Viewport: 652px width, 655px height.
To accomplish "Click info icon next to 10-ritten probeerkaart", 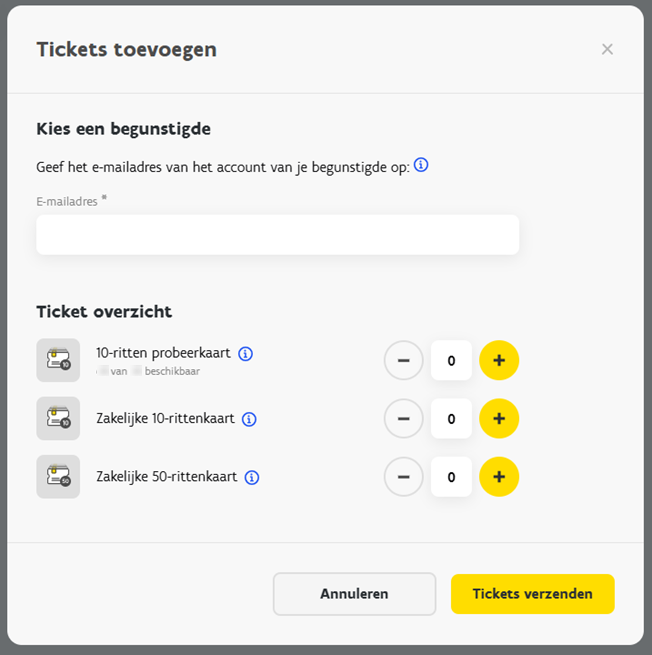I will click(246, 353).
